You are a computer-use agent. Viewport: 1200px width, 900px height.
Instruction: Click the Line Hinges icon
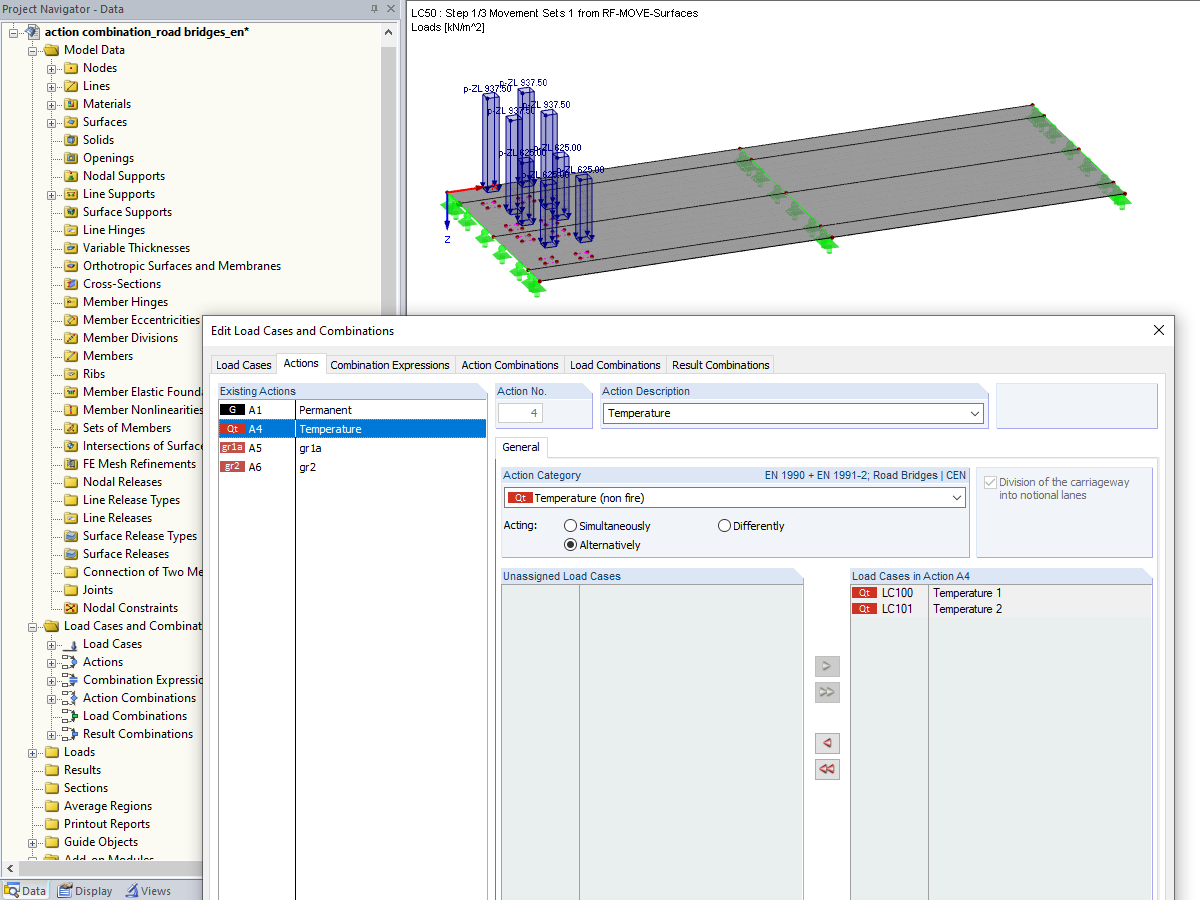click(x=71, y=230)
